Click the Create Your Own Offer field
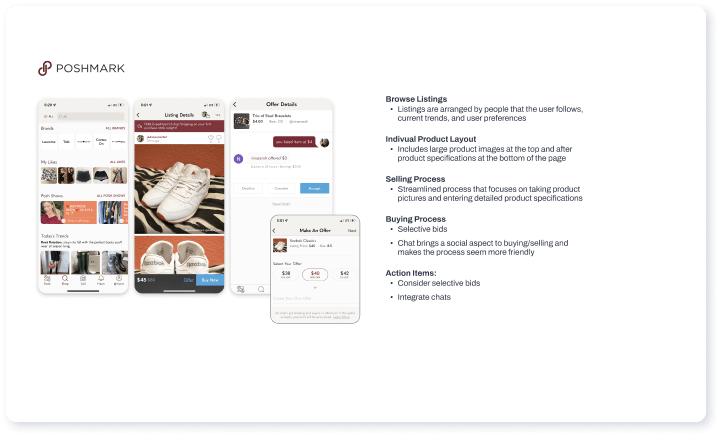Image resolution: width=720 pixels, height=436 pixels. click(315, 298)
